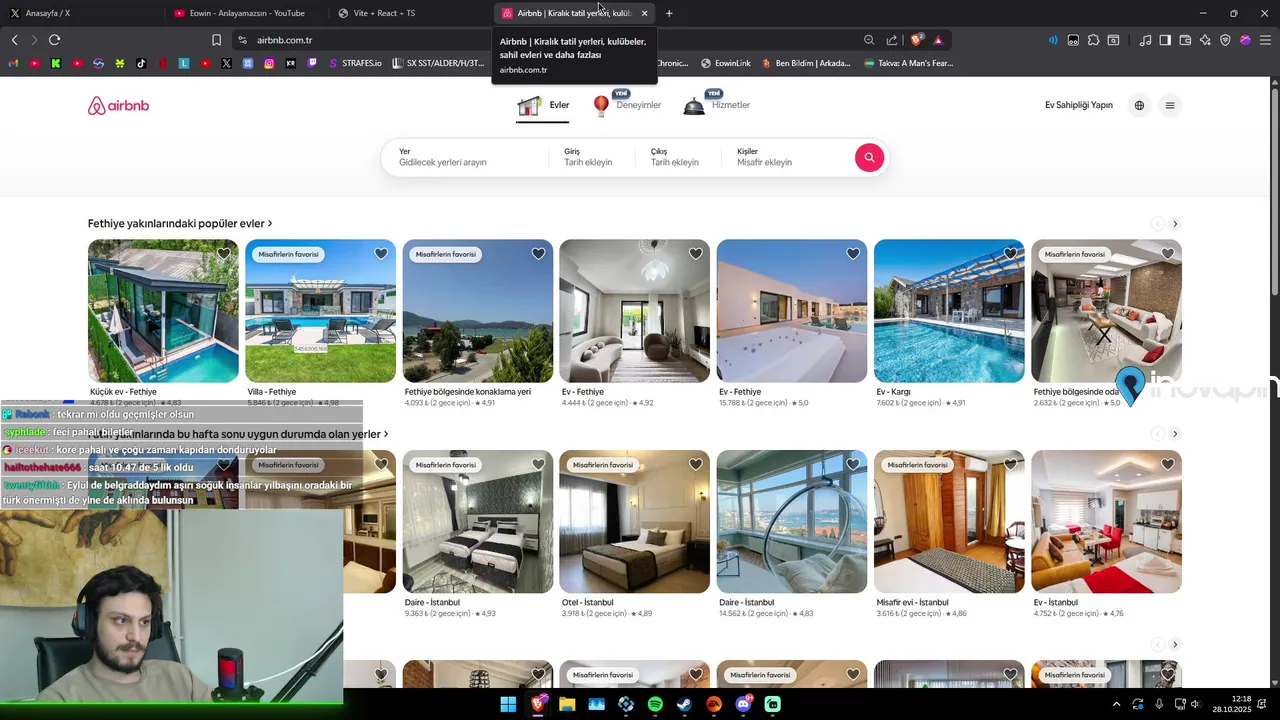Open the Airbnb hamburger menu
Viewport: 1280px width, 720px height.
(x=1170, y=105)
